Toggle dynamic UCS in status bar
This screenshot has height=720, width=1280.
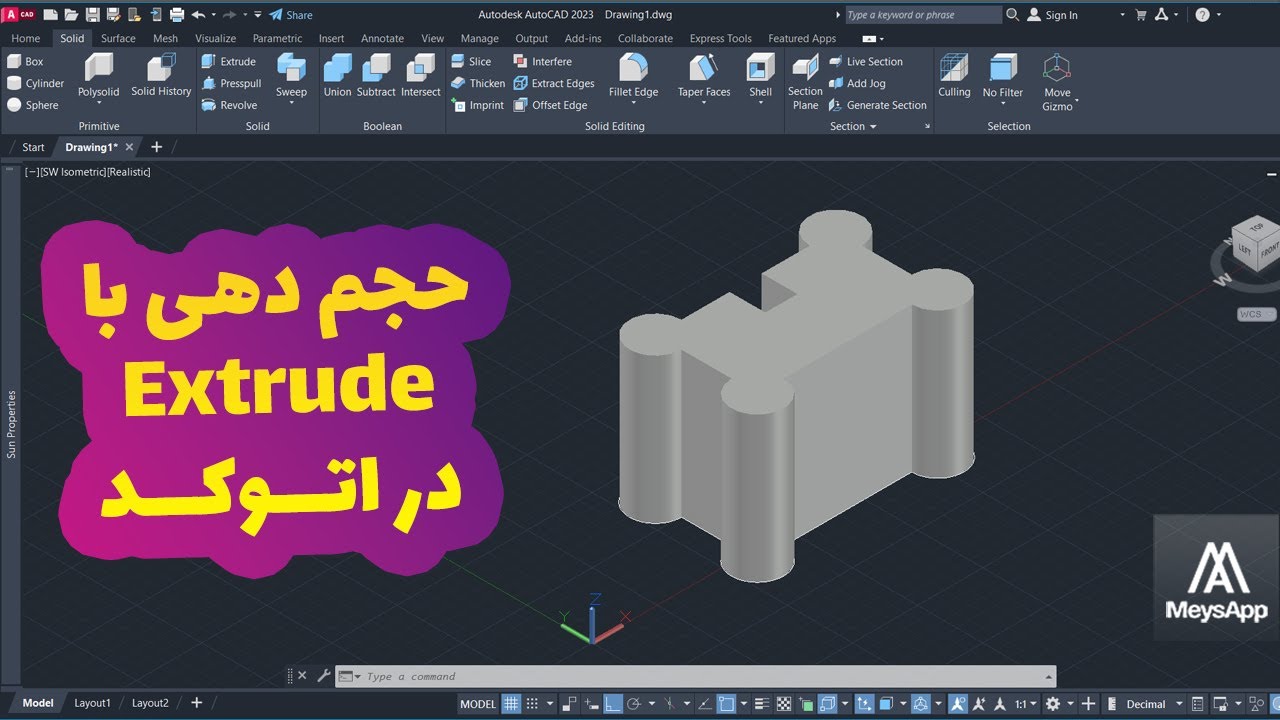(x=865, y=704)
